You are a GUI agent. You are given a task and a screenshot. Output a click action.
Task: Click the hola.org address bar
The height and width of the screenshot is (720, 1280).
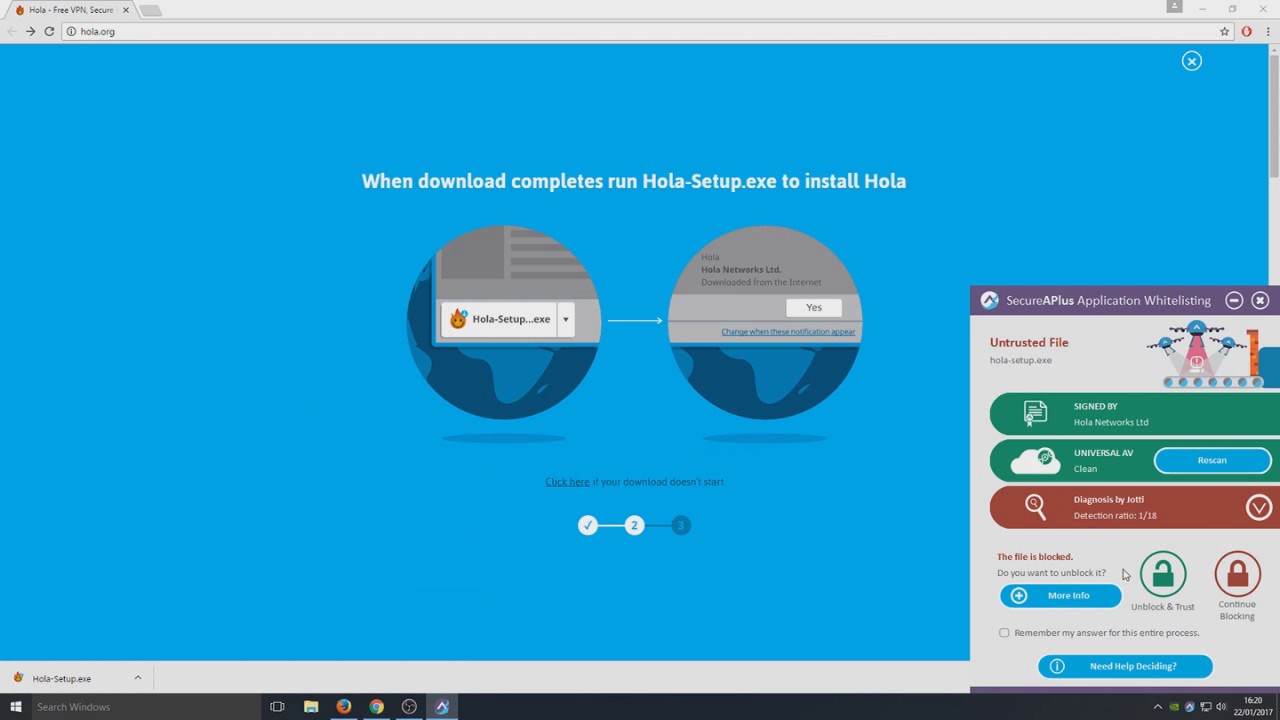click(640, 31)
